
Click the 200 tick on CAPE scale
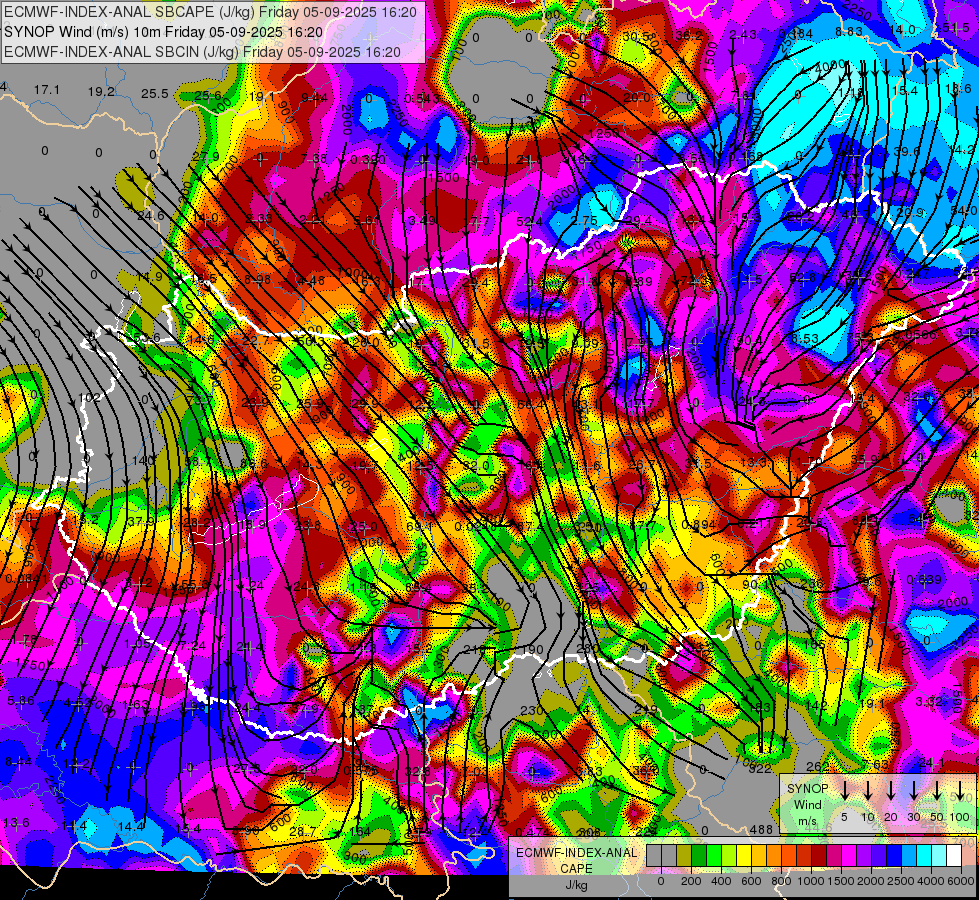[x=691, y=881]
